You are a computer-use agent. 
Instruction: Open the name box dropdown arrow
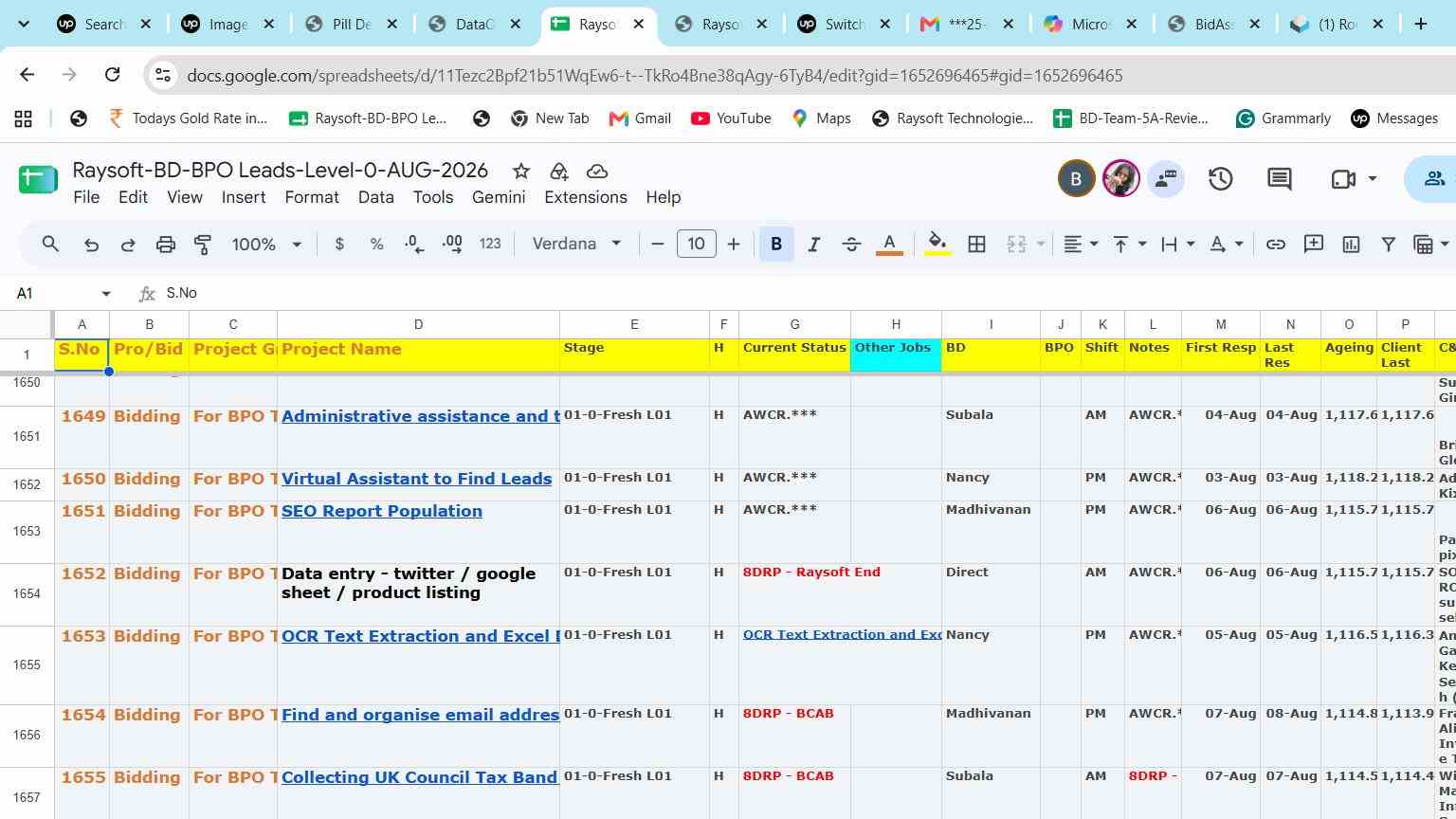tap(106, 294)
